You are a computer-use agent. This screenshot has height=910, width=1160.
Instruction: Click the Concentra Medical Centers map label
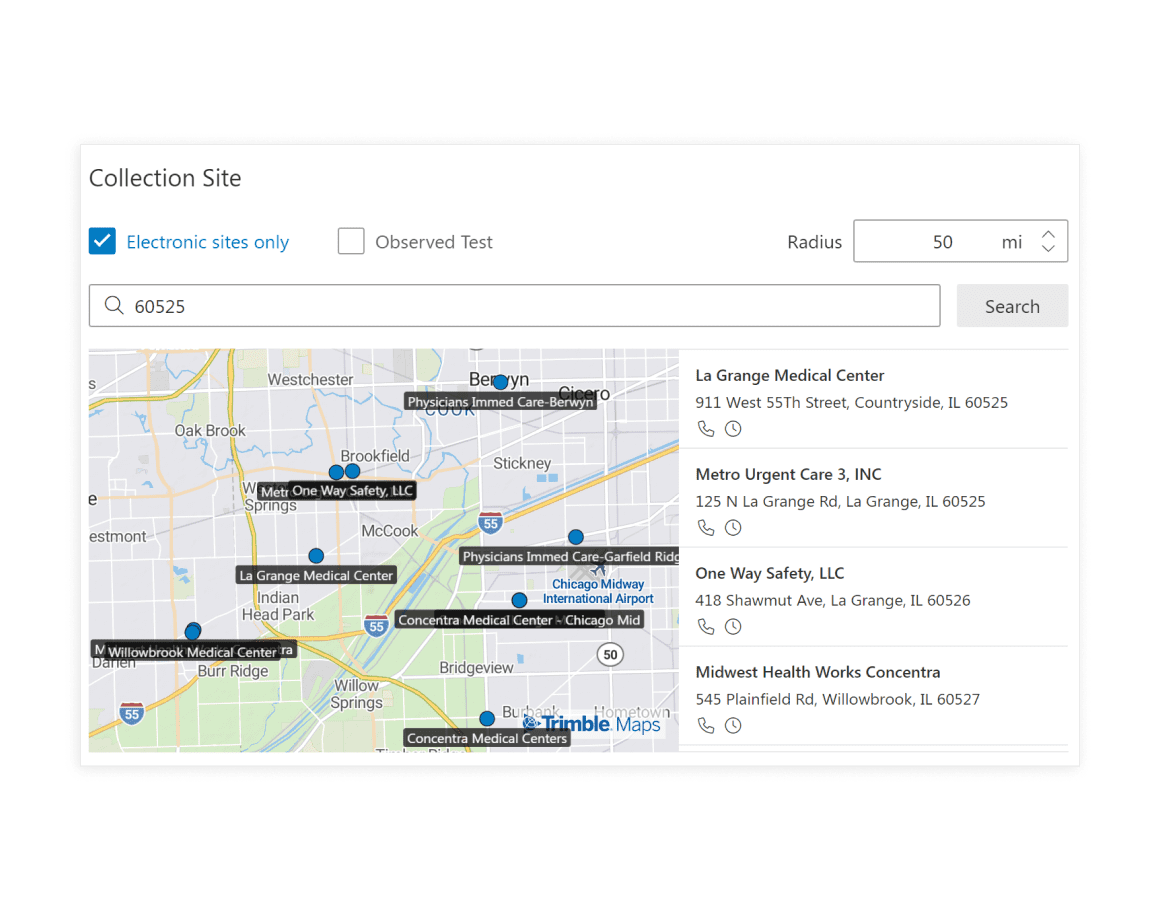click(x=487, y=738)
